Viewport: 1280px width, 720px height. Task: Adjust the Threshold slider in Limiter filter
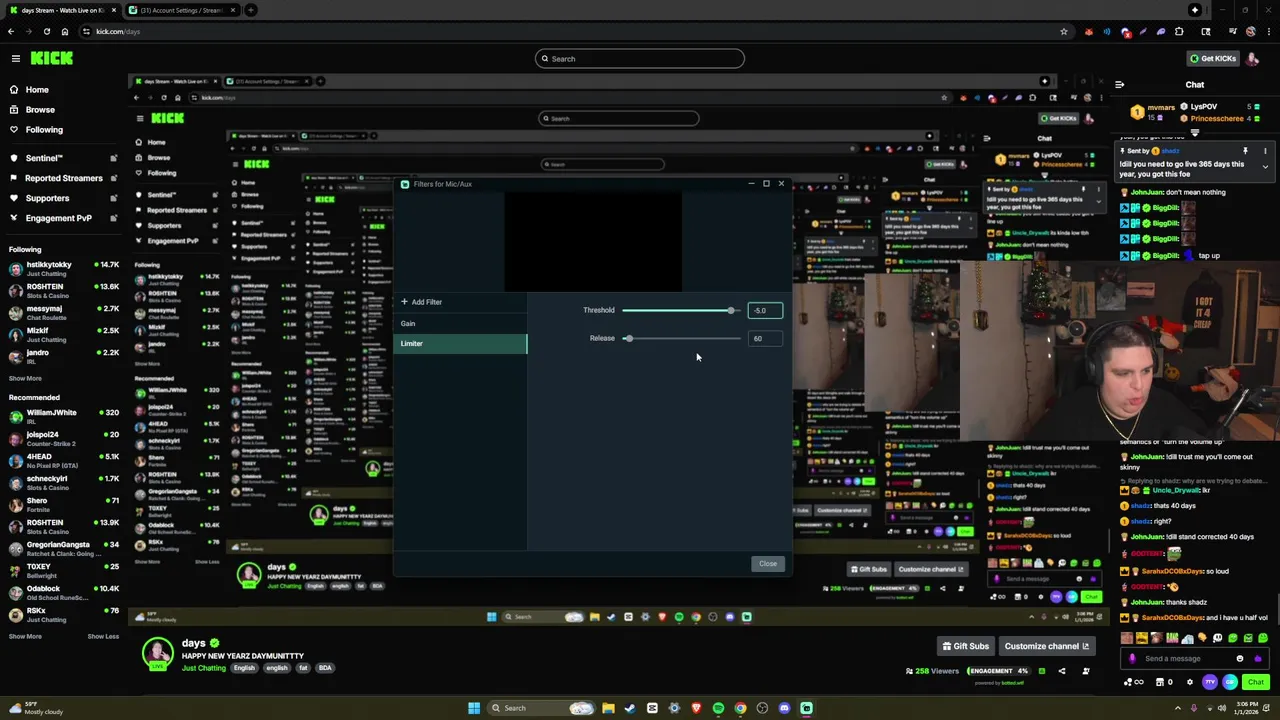(x=681, y=311)
